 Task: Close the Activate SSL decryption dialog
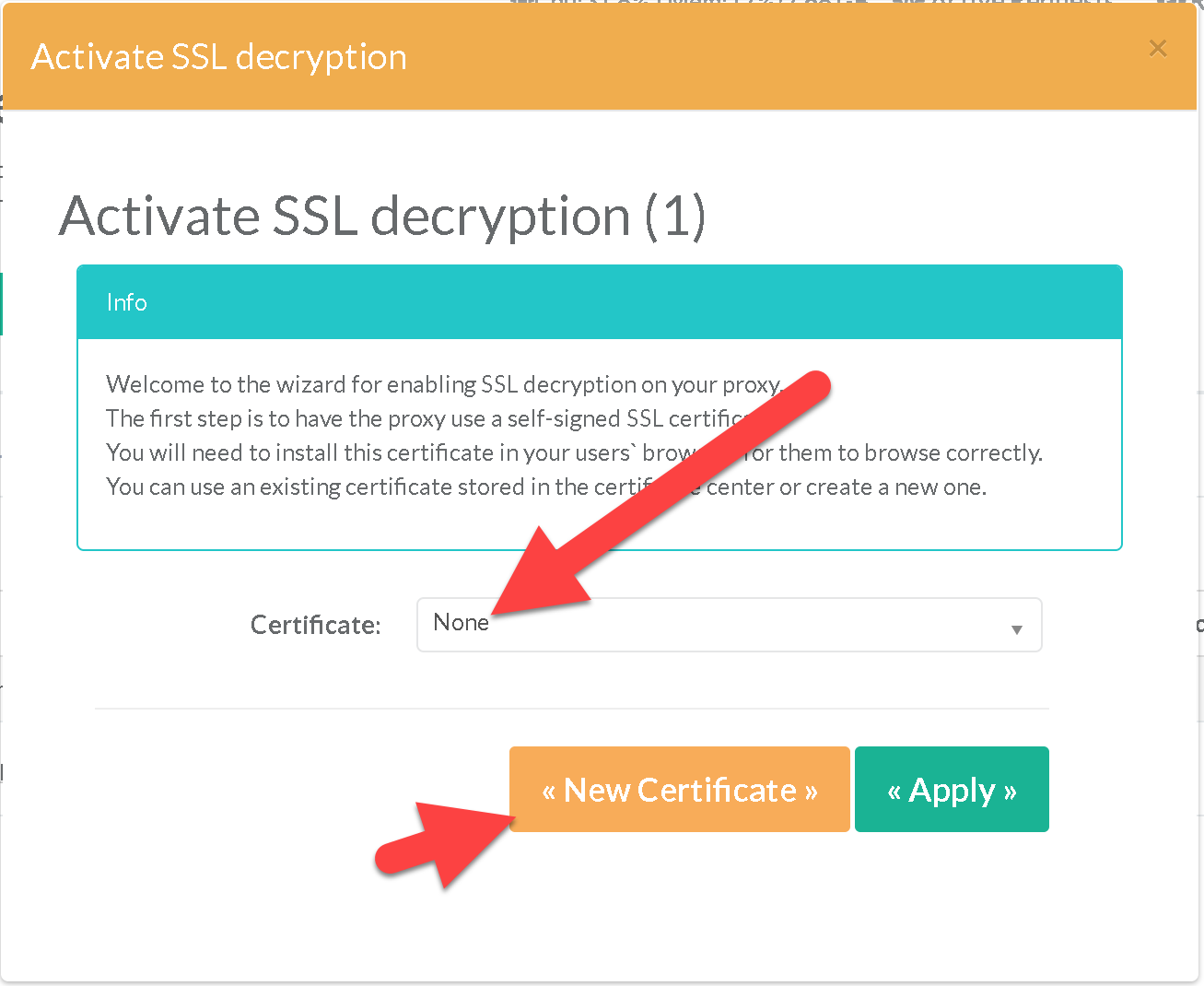(1158, 49)
